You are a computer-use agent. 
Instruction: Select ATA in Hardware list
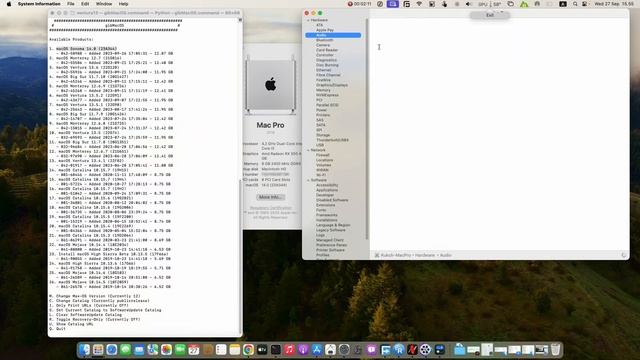pyautogui.click(x=319, y=25)
